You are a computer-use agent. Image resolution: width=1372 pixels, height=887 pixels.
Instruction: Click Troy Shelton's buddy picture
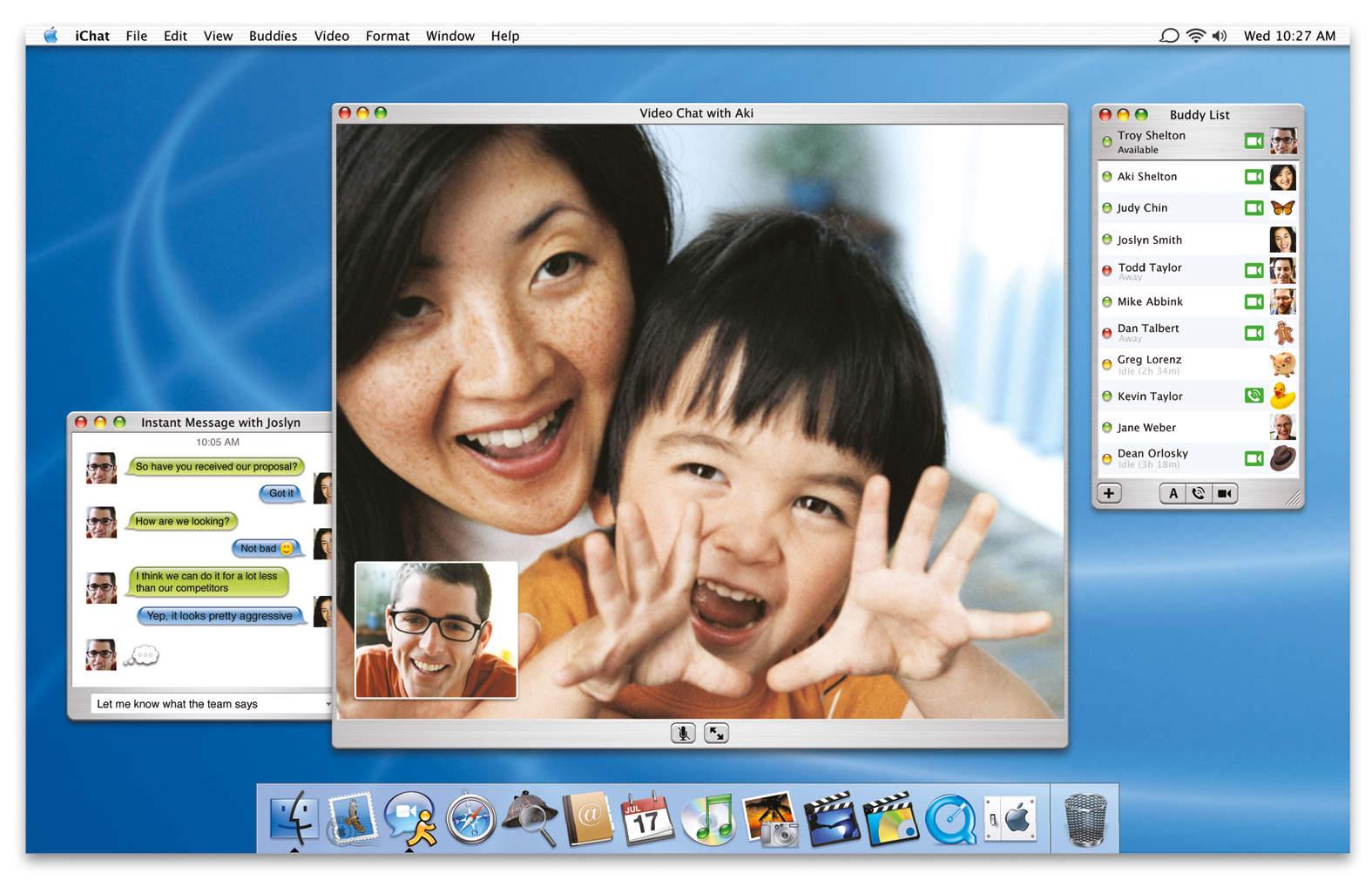click(1283, 141)
